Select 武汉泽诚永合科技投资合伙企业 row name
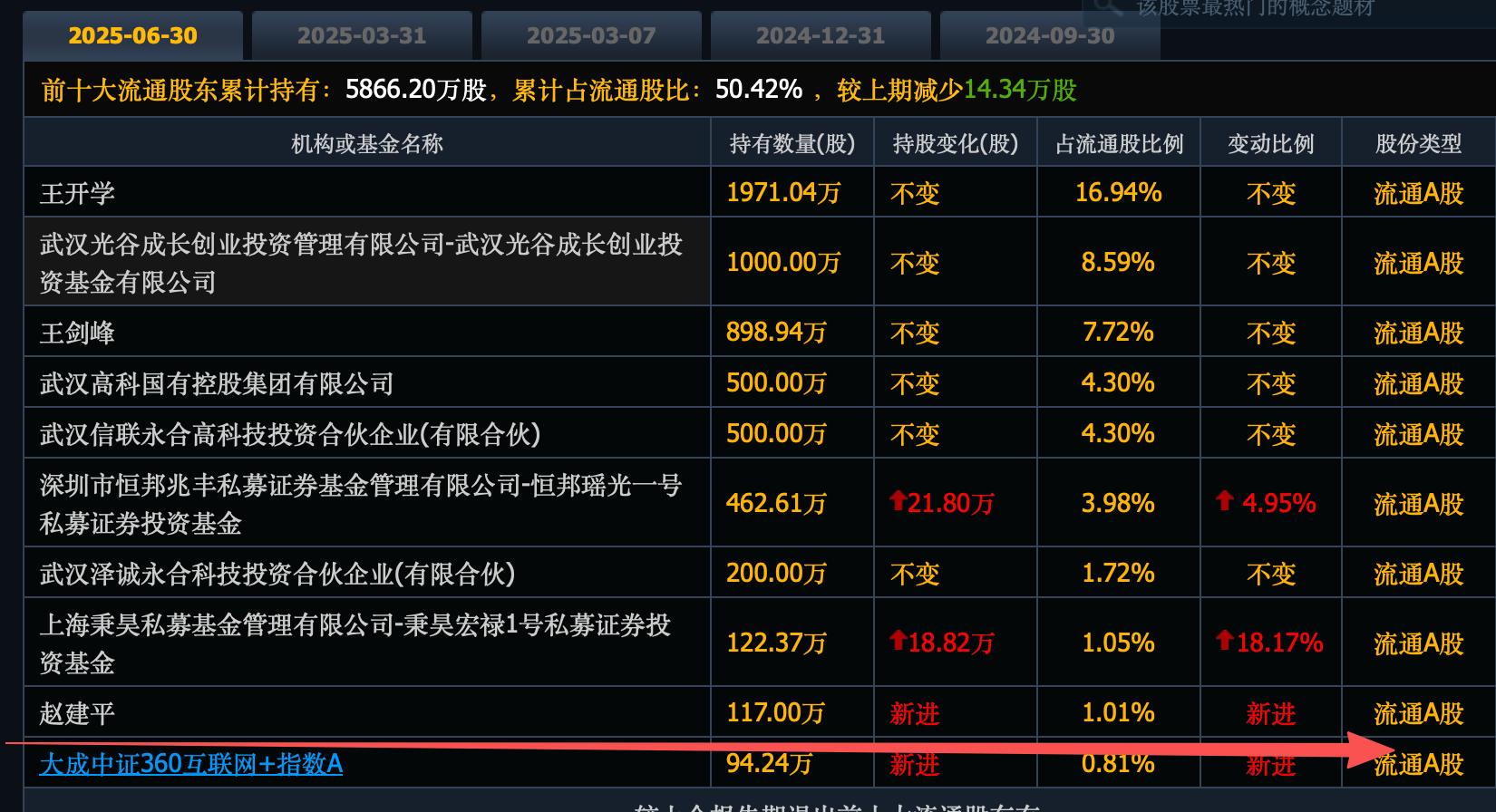1496x812 pixels. 277,574
